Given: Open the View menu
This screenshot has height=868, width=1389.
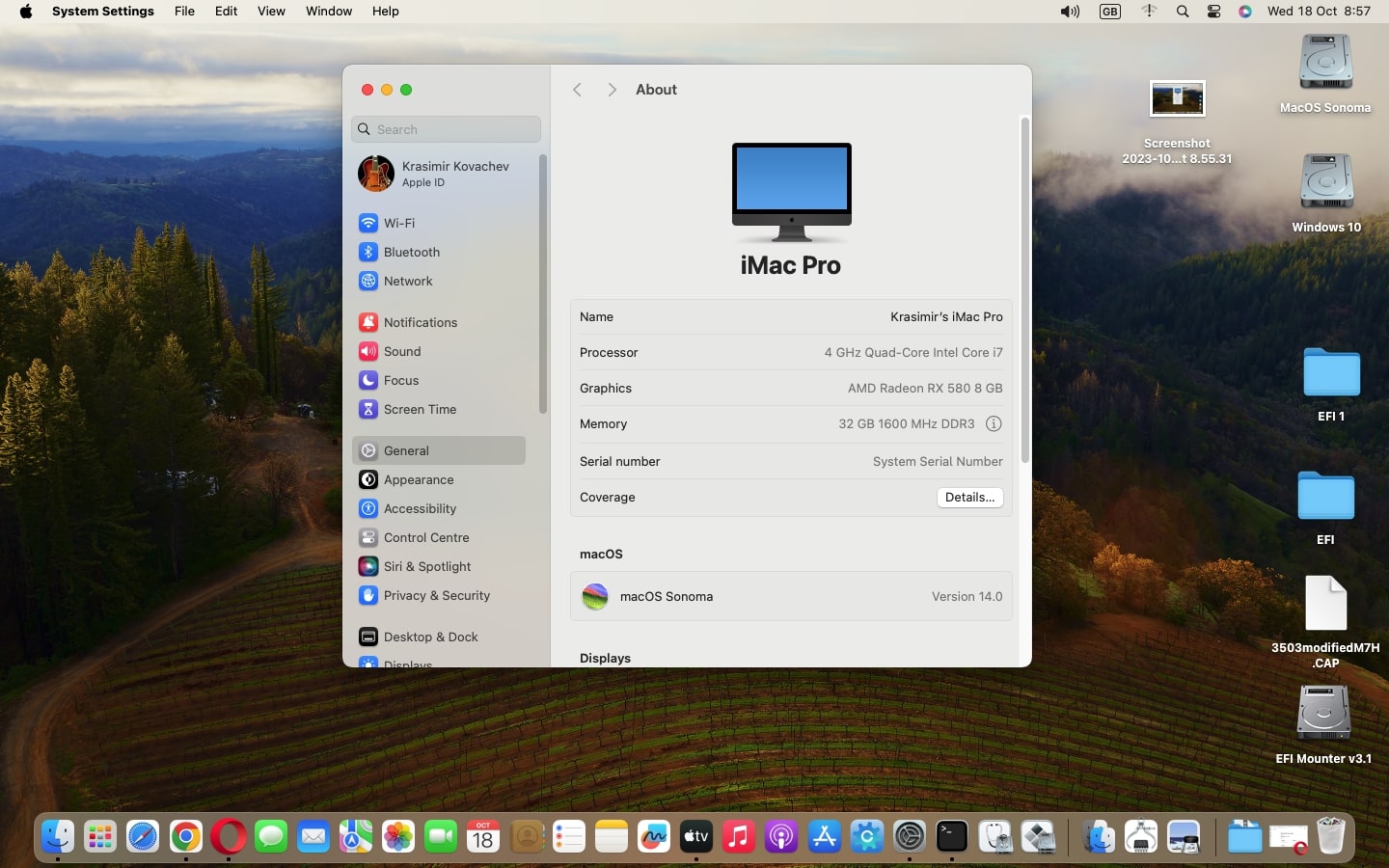Looking at the screenshot, I should click(271, 12).
